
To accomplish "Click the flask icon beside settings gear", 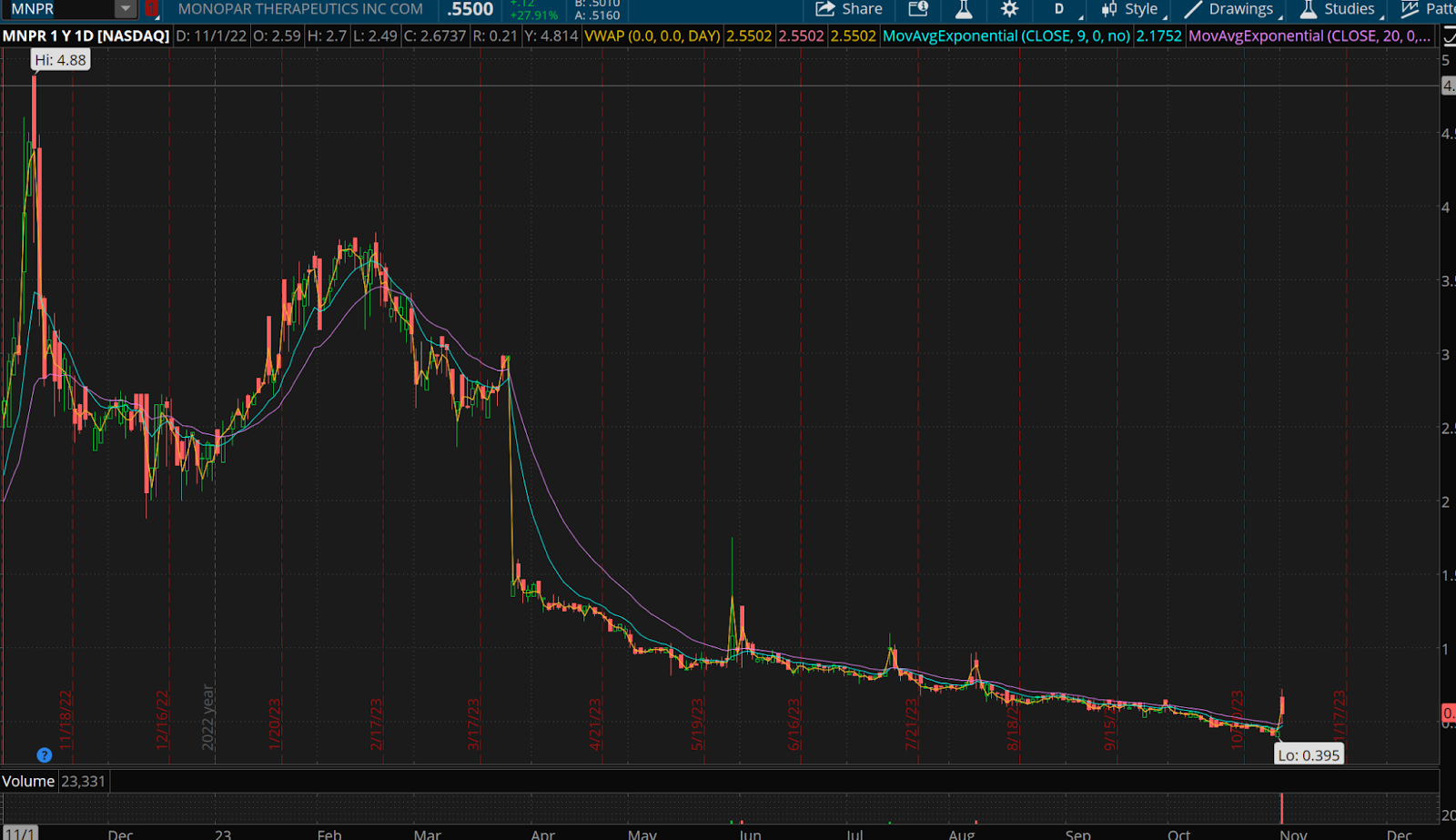I will (964, 9).
